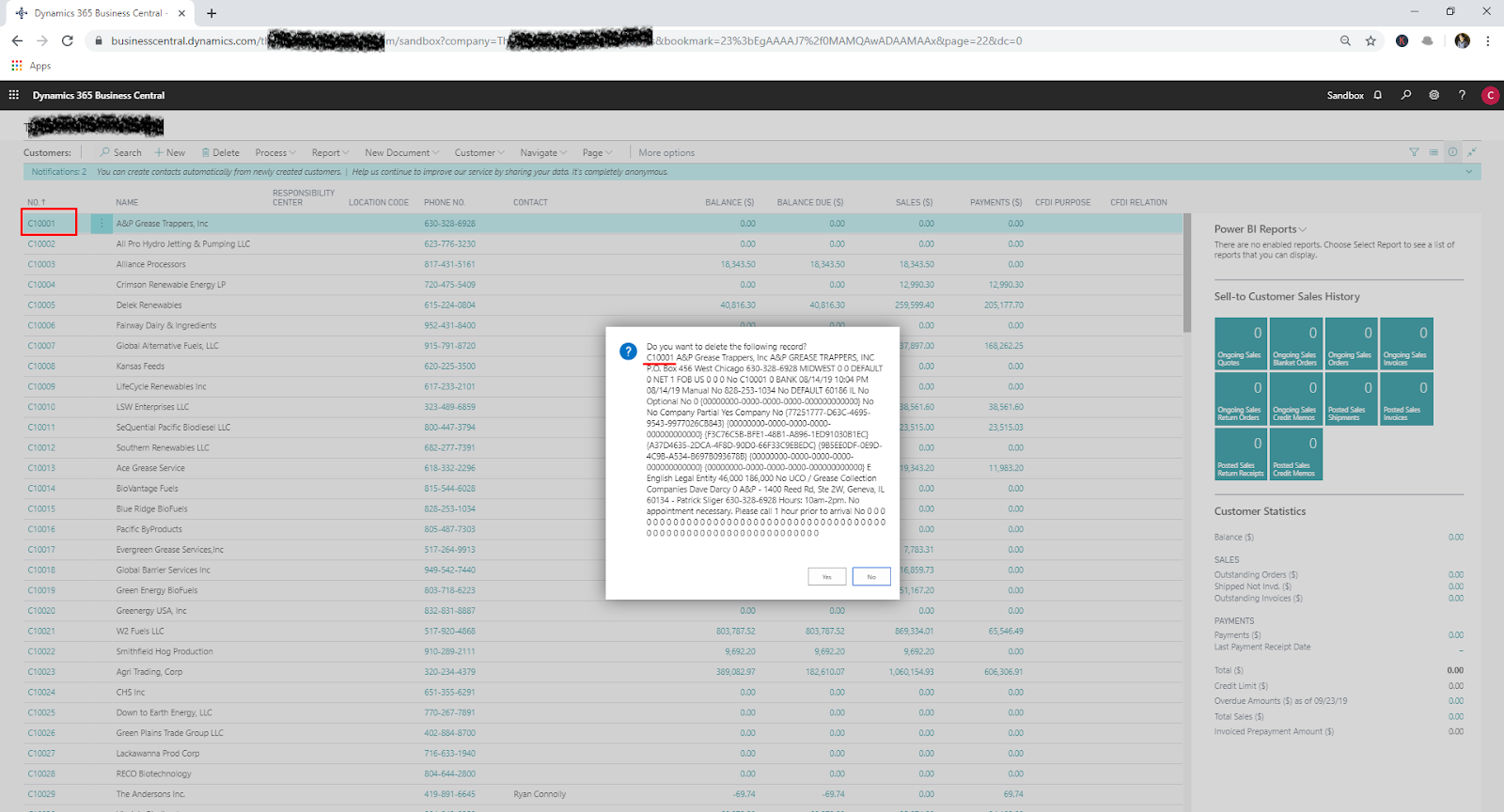Sort by the No. column header
Screen dimensions: 1504x812
[37, 203]
